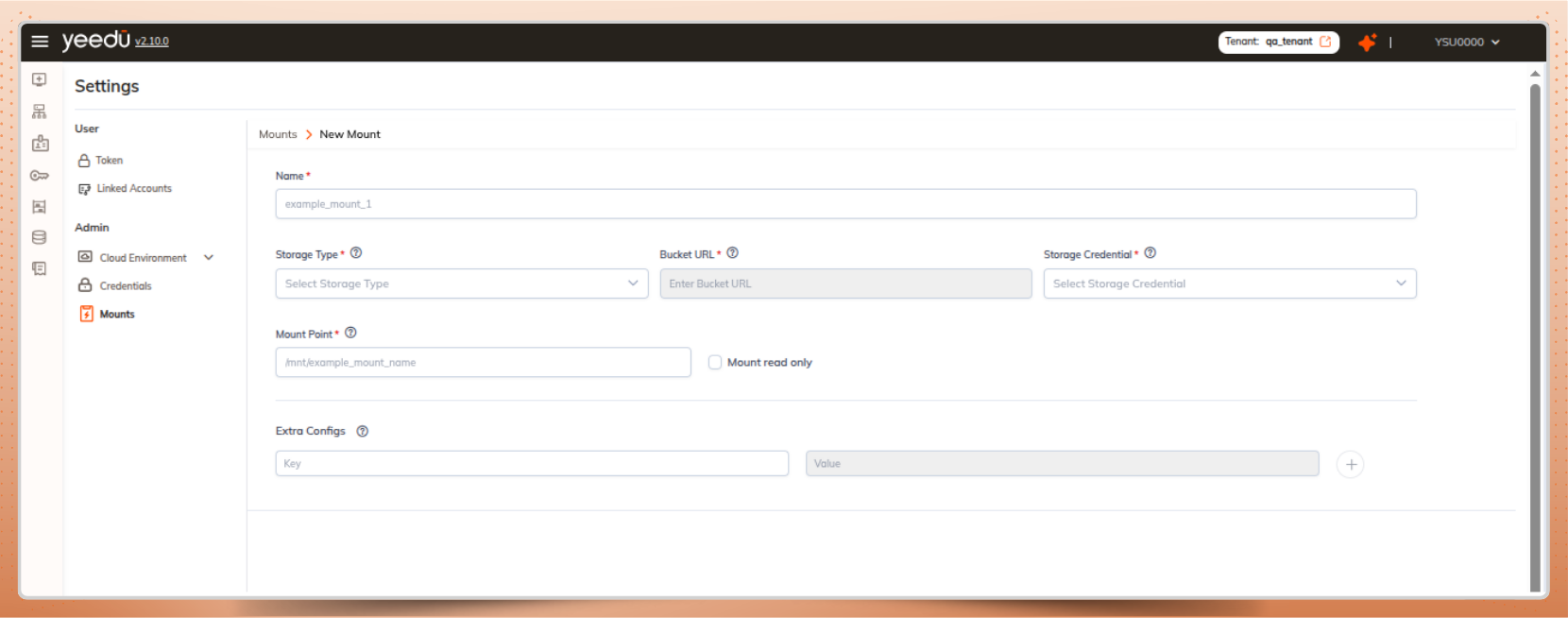Select Mounts in Admin menu

point(107,314)
